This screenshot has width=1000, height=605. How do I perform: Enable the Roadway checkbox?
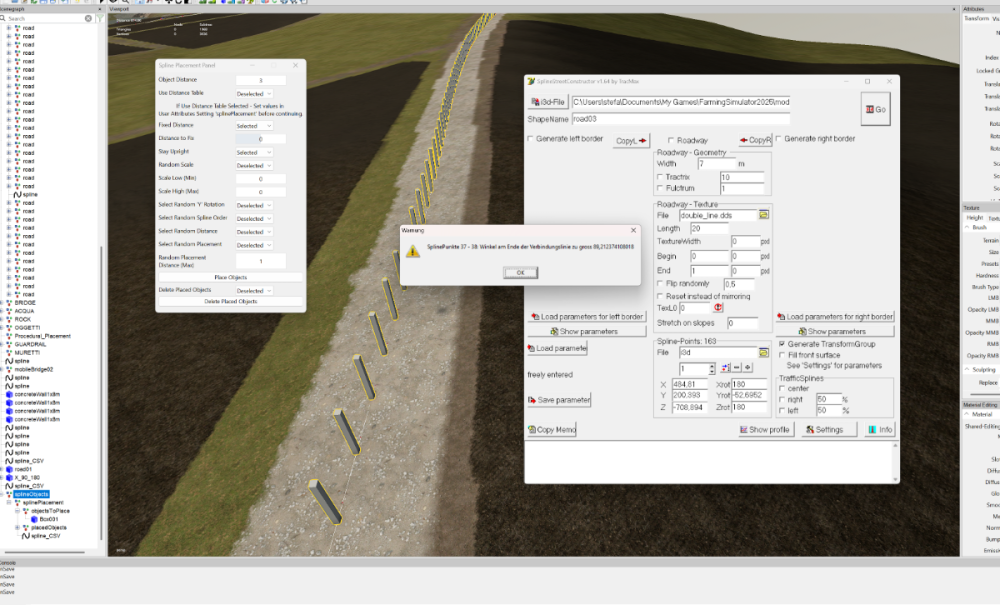tap(671, 139)
